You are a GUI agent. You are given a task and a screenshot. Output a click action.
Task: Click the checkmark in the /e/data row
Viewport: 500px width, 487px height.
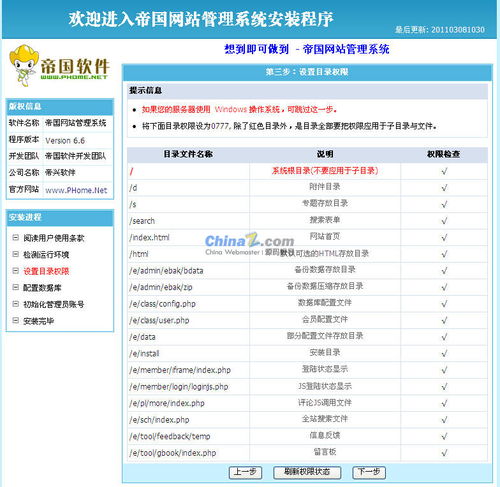point(444,337)
